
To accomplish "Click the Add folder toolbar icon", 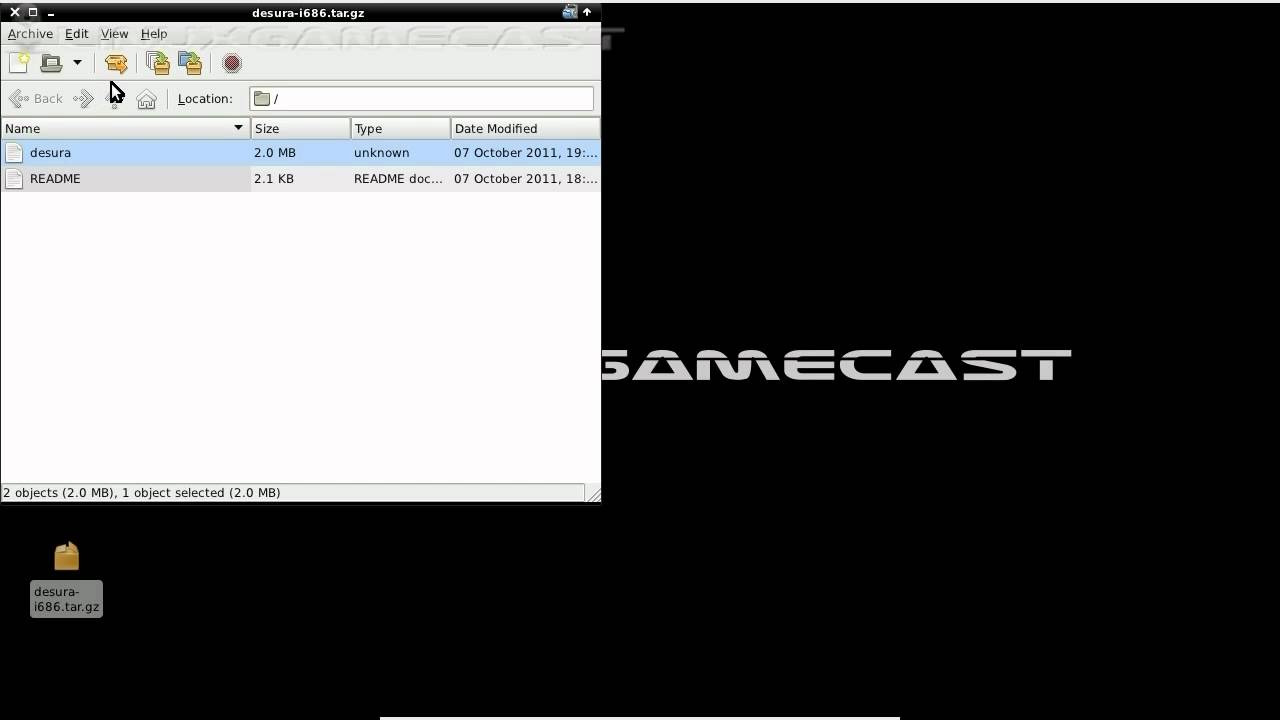I will tap(190, 63).
